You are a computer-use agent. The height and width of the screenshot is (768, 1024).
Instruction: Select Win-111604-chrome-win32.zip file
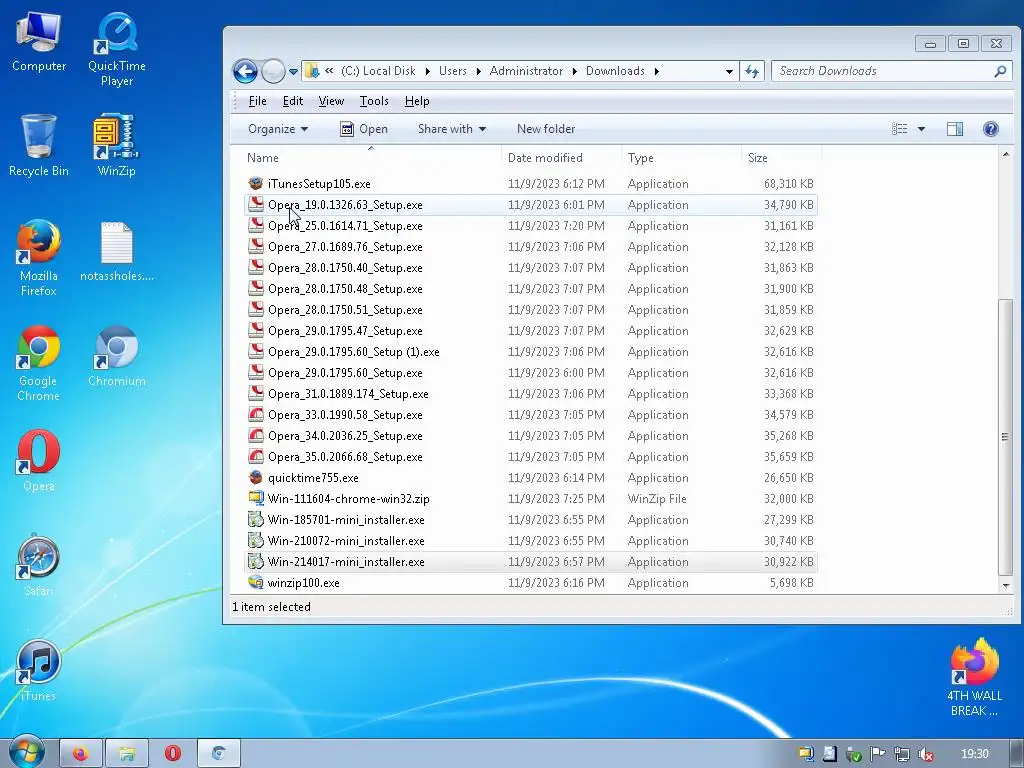(530, 499)
